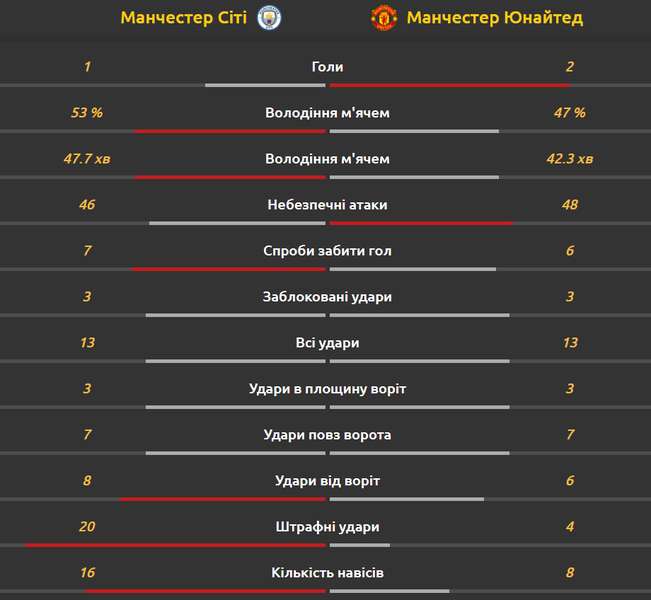Click the Manchester United club crest
The height and width of the screenshot is (600, 651).
click(x=384, y=18)
